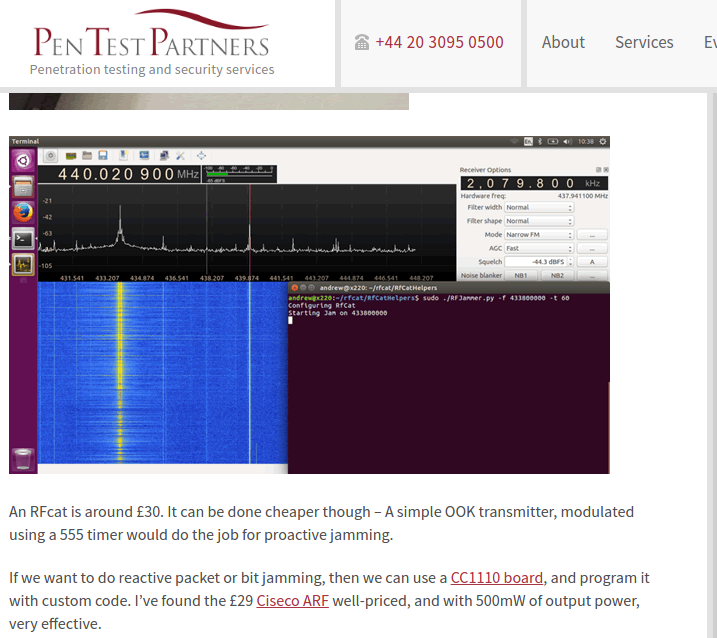The width and height of the screenshot is (717, 638).
Task: Open the About menu item
Action: click(563, 42)
